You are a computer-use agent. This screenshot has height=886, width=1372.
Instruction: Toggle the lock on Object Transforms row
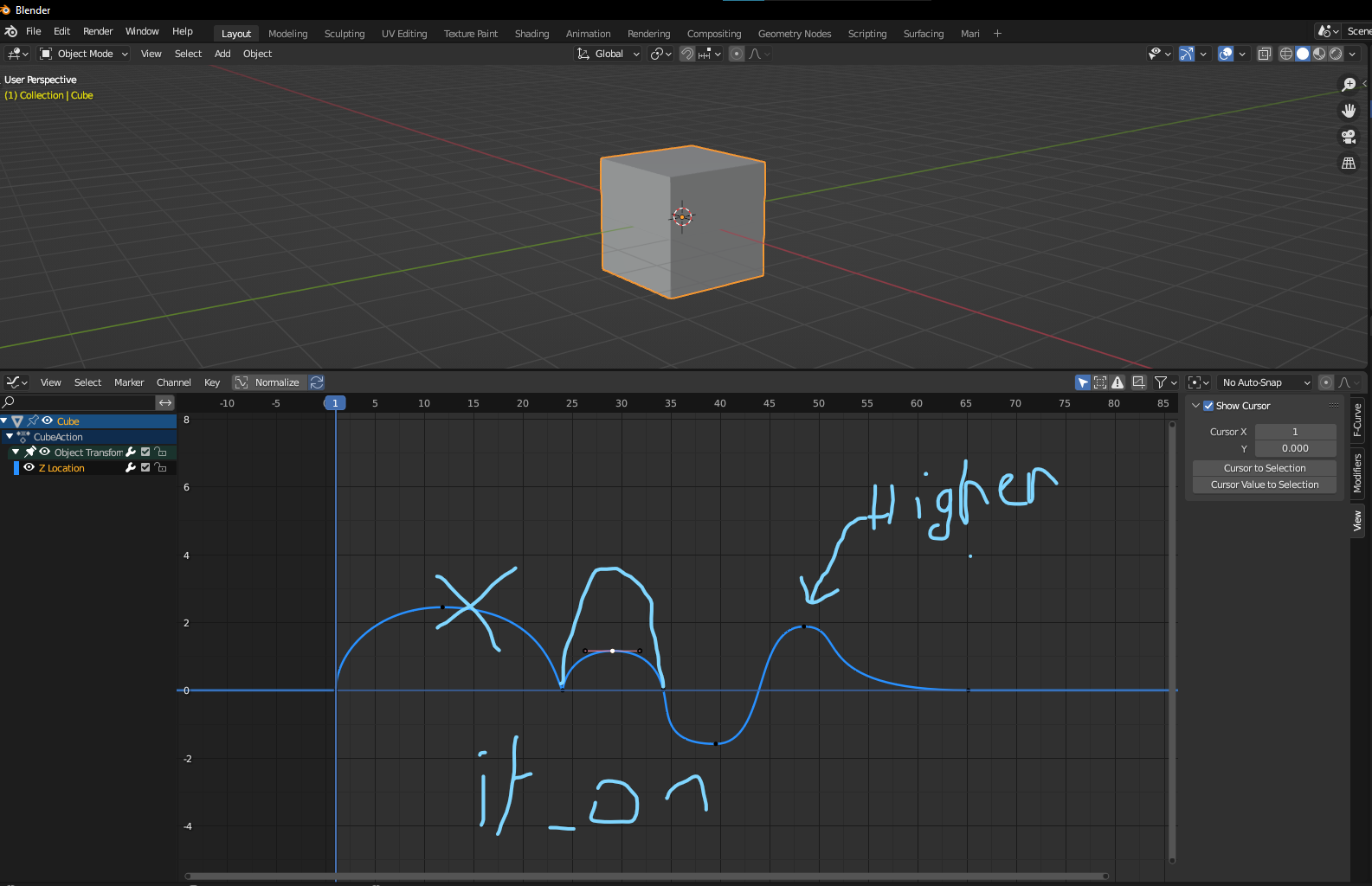[x=160, y=453]
